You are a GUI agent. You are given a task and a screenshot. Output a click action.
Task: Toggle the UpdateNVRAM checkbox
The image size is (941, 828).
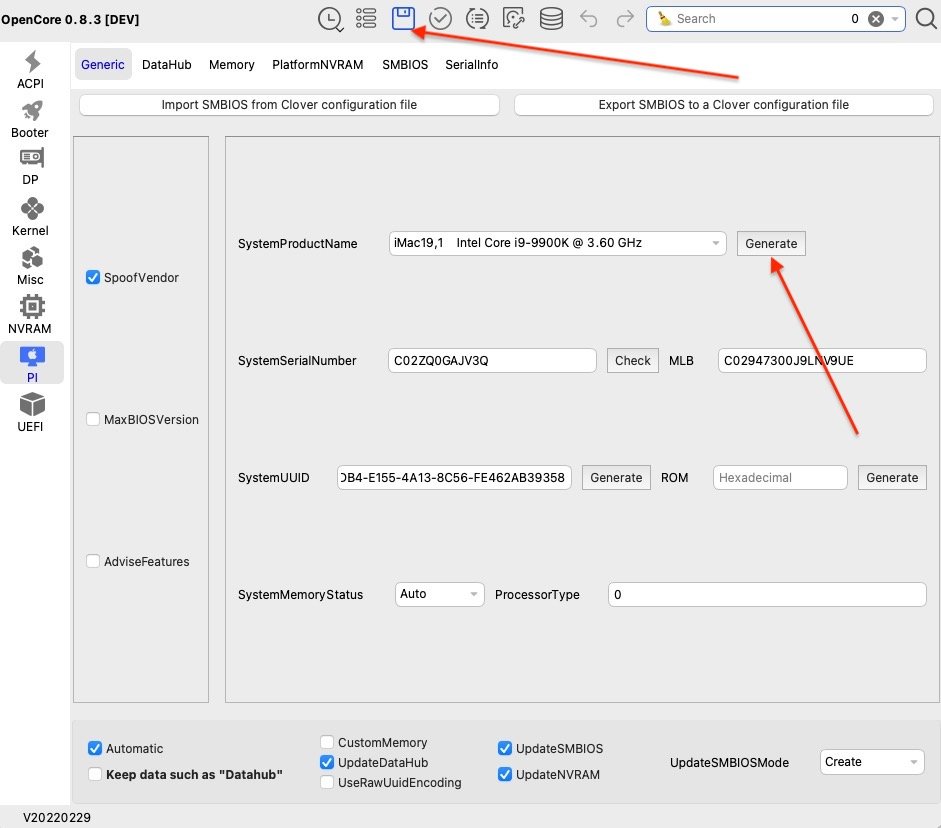(505, 774)
